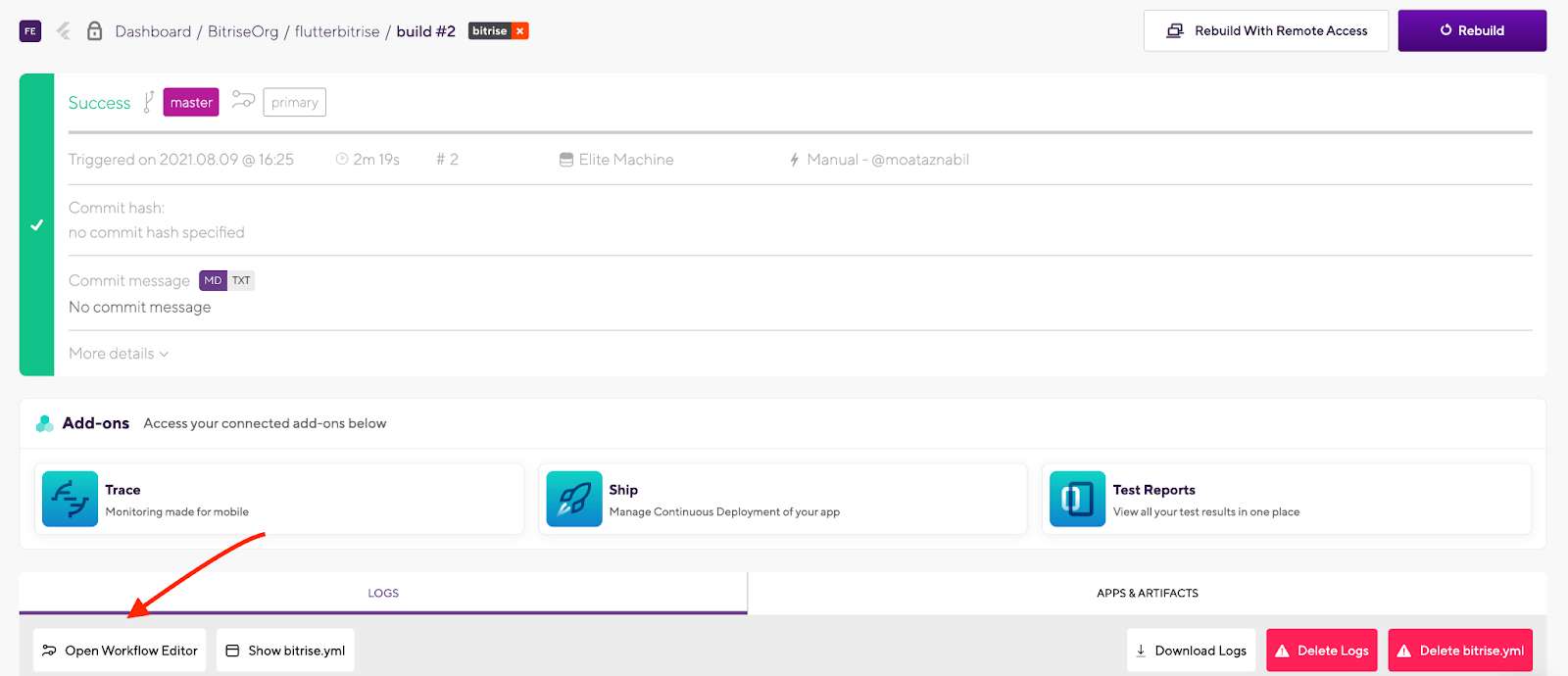
Task: Click the Elite Machine text
Action: pos(626,160)
